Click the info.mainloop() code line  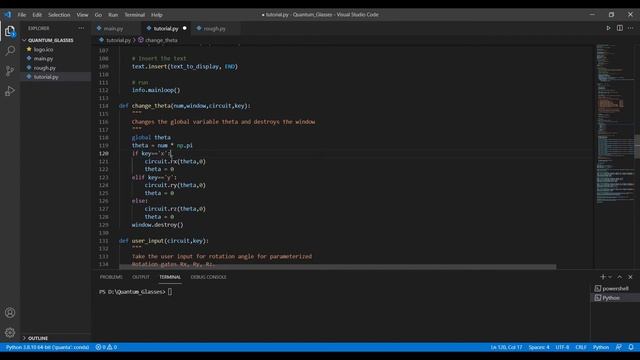pos(156,90)
